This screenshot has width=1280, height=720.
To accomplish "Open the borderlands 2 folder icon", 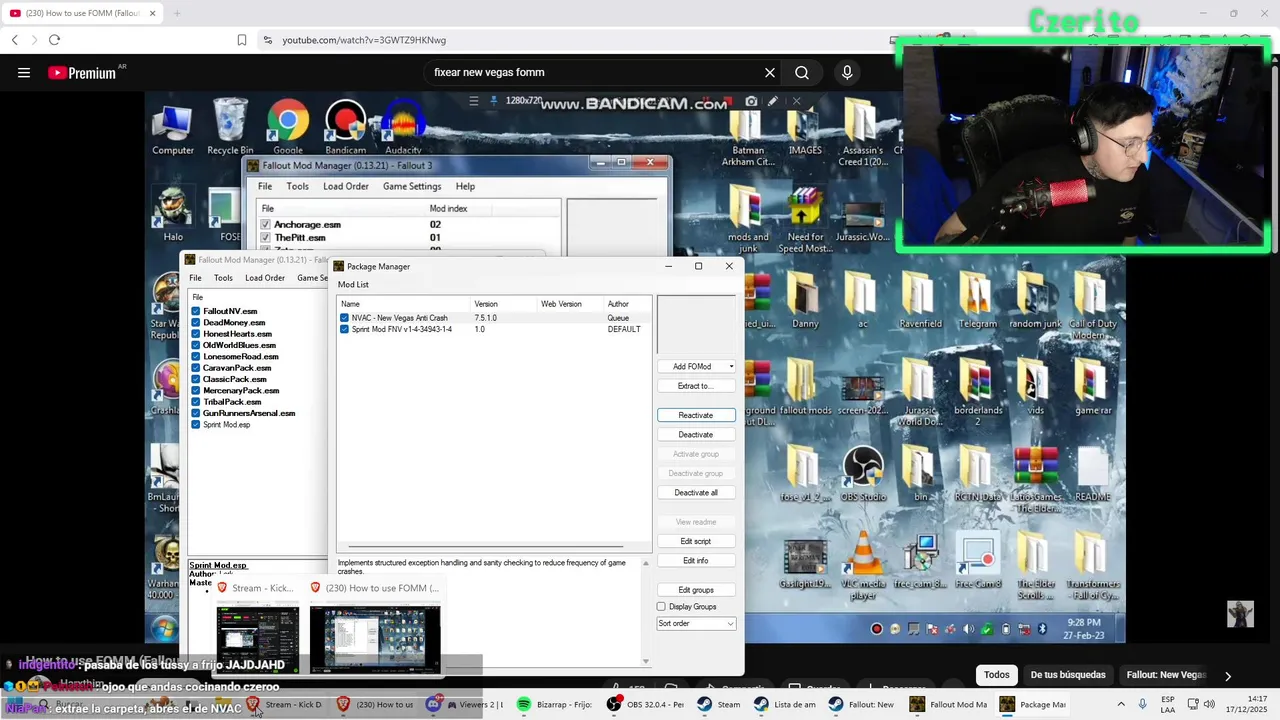I will 977,393.
